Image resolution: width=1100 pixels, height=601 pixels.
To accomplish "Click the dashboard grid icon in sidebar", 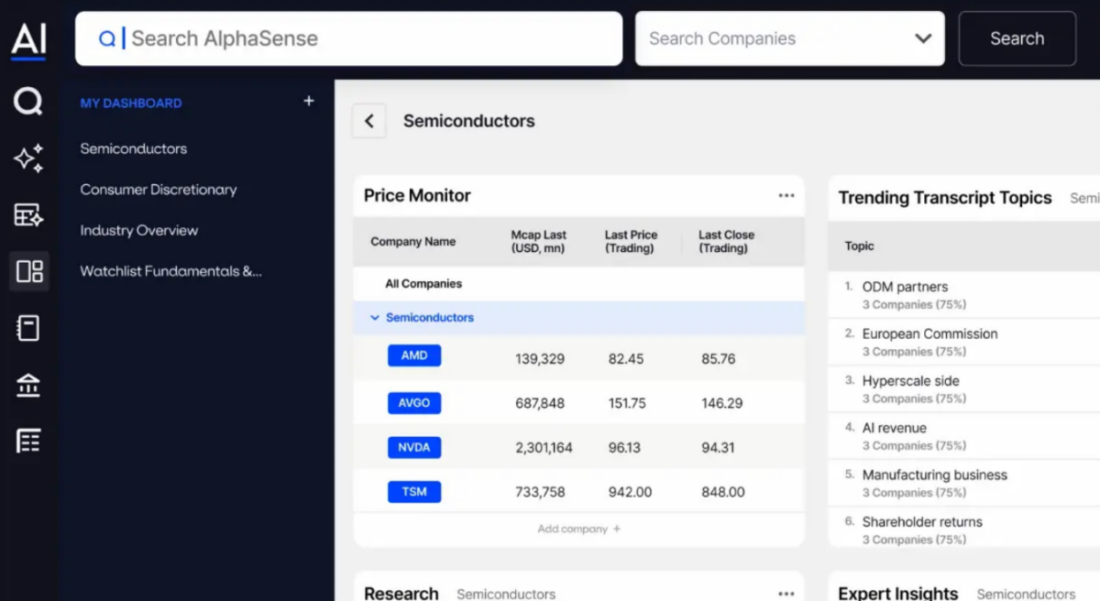I will [x=28, y=271].
